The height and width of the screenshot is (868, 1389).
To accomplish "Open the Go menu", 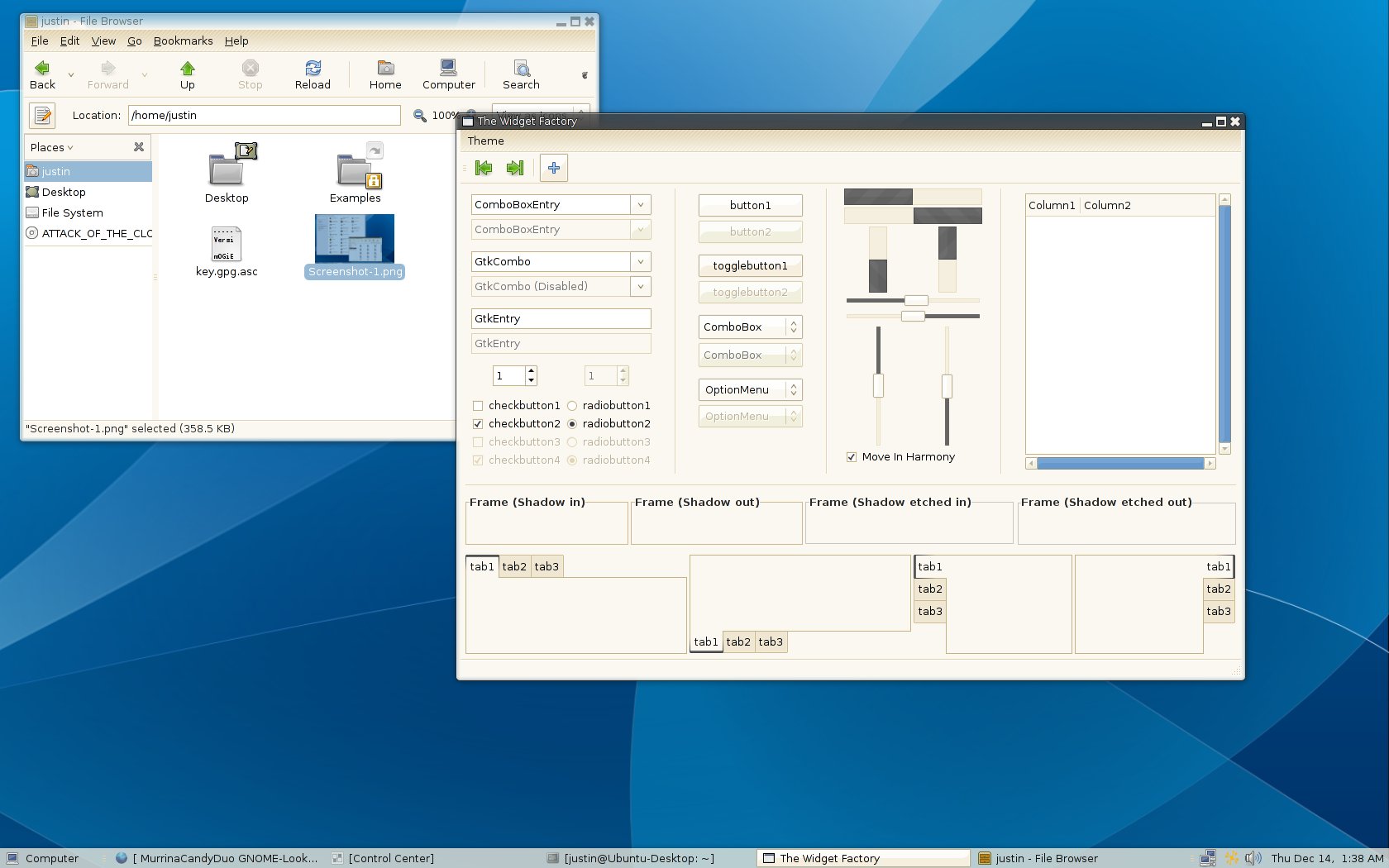I will tap(135, 41).
